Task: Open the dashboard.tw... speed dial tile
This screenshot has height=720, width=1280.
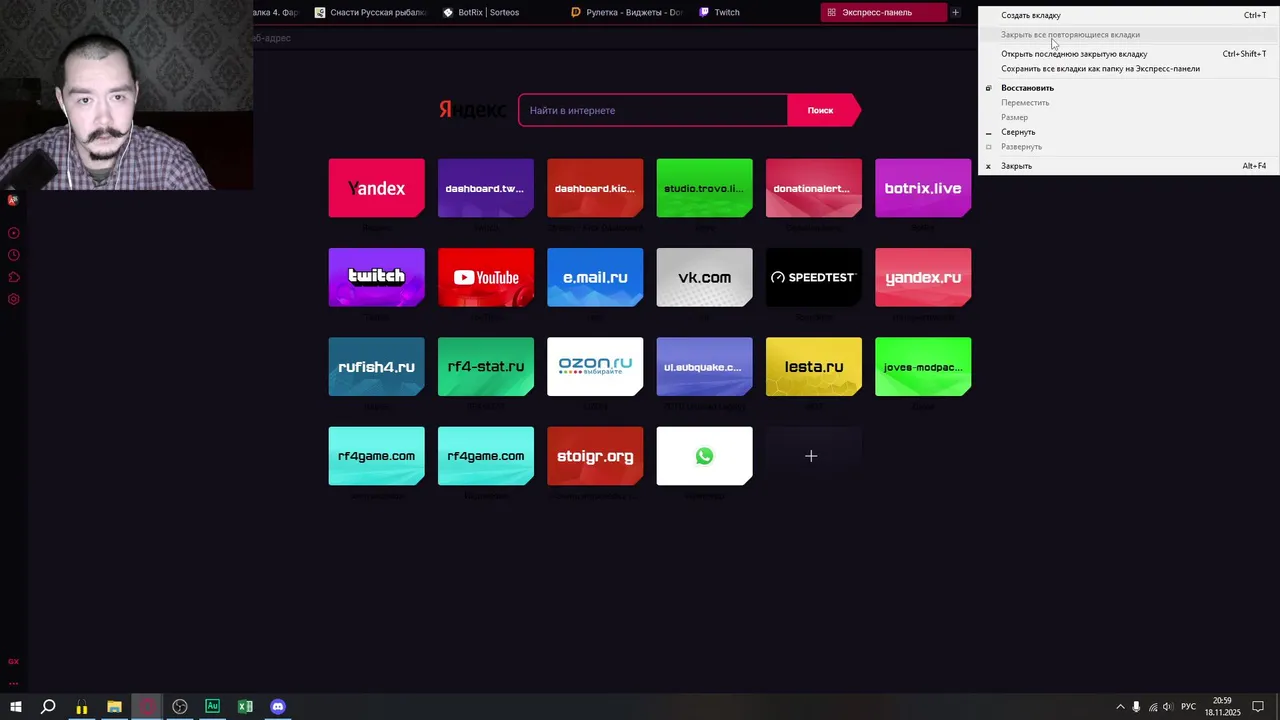Action: coord(485,188)
